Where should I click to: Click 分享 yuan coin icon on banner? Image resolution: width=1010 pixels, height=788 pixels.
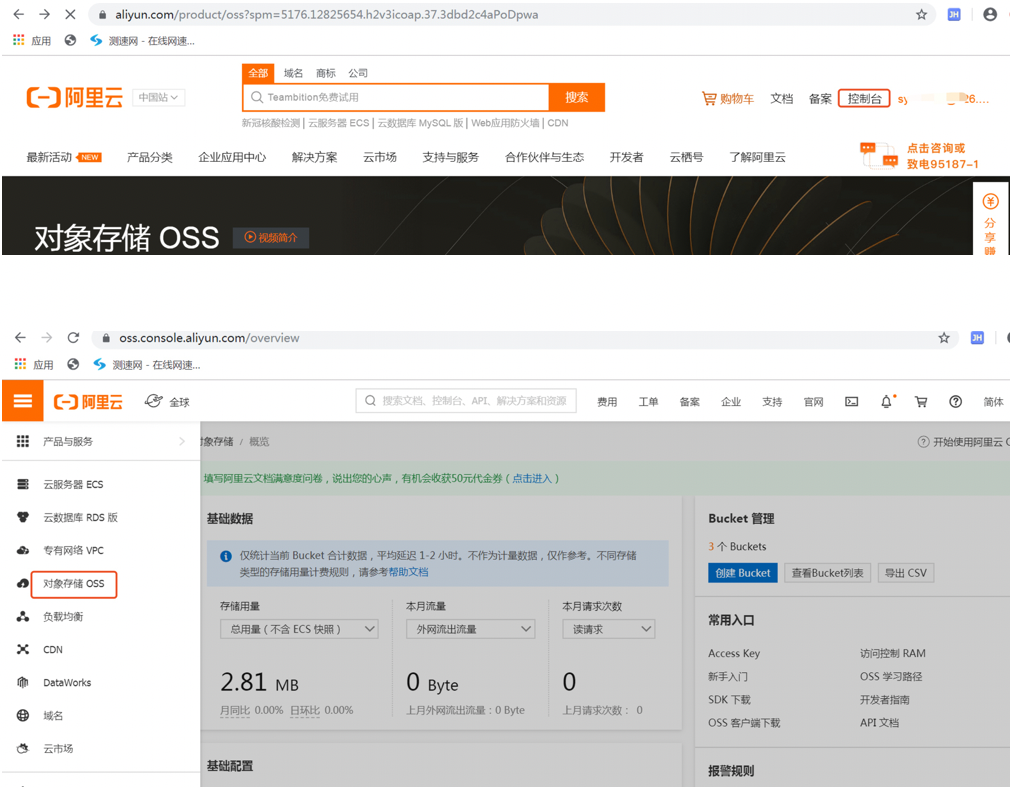coord(990,202)
